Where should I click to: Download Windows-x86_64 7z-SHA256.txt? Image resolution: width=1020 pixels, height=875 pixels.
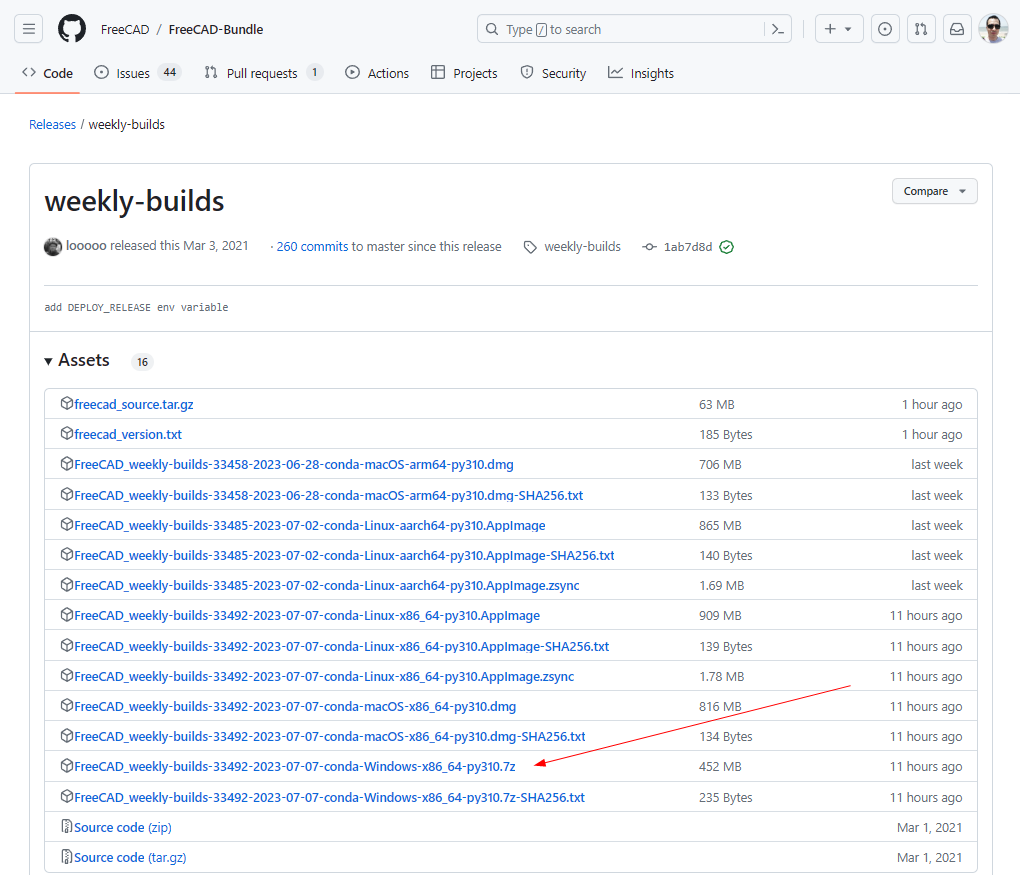click(329, 797)
